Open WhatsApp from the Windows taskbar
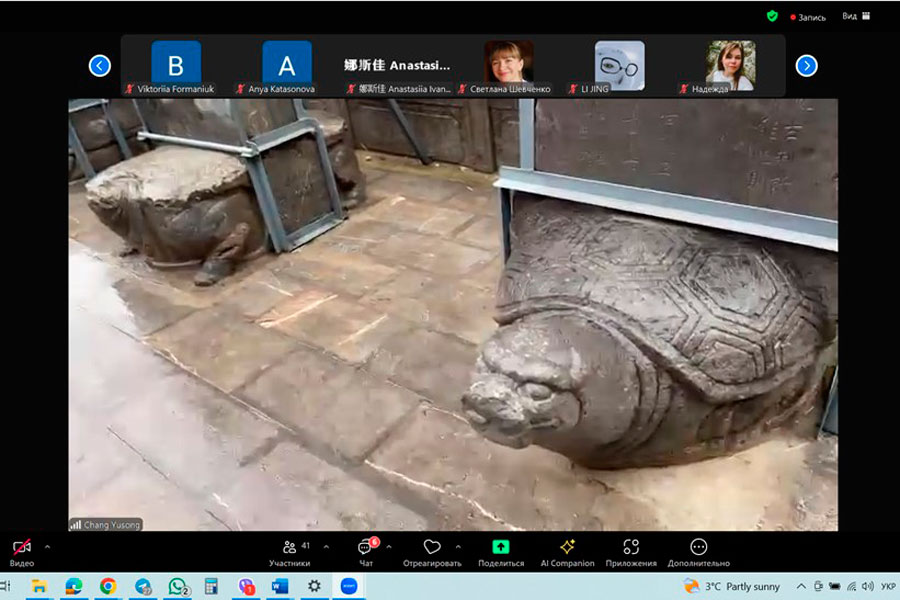This screenshot has width=900, height=600. click(178, 586)
